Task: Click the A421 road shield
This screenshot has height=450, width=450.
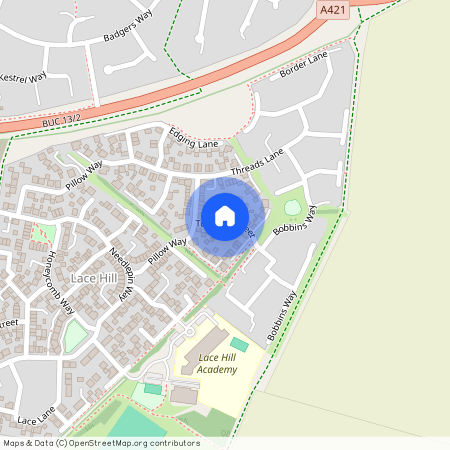Action: point(333,10)
